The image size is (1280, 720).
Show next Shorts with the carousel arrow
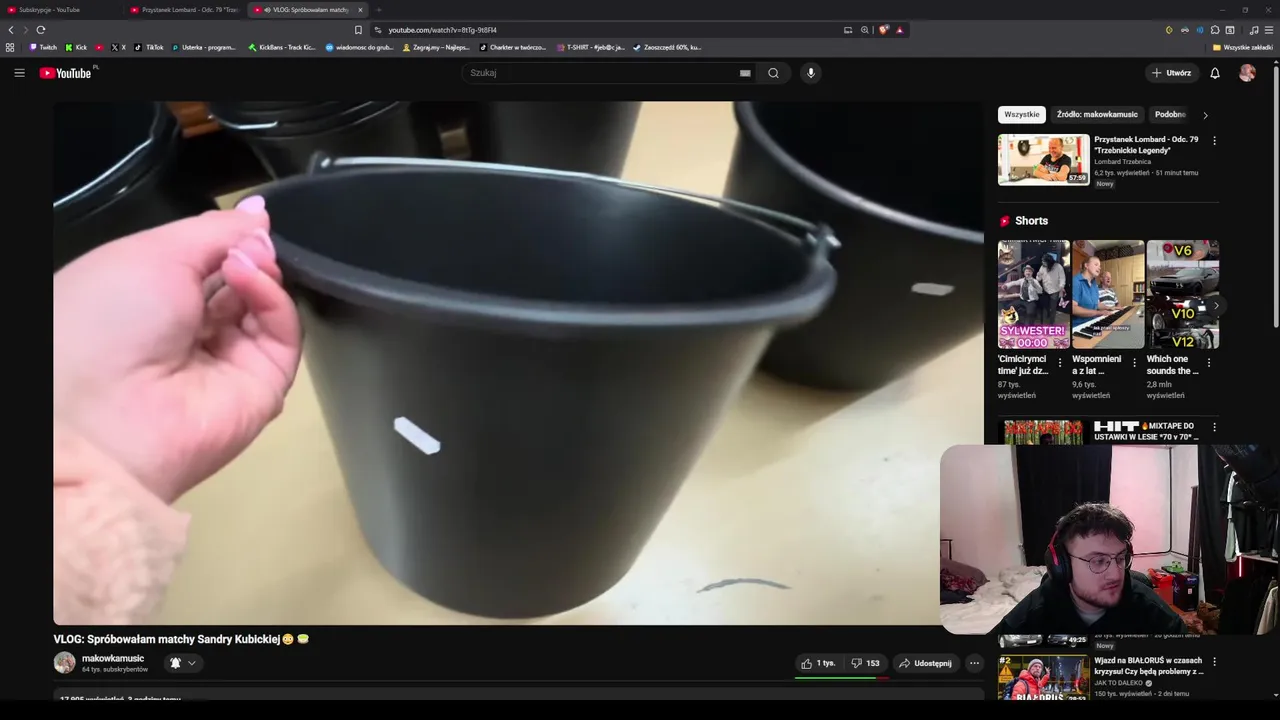point(1215,306)
